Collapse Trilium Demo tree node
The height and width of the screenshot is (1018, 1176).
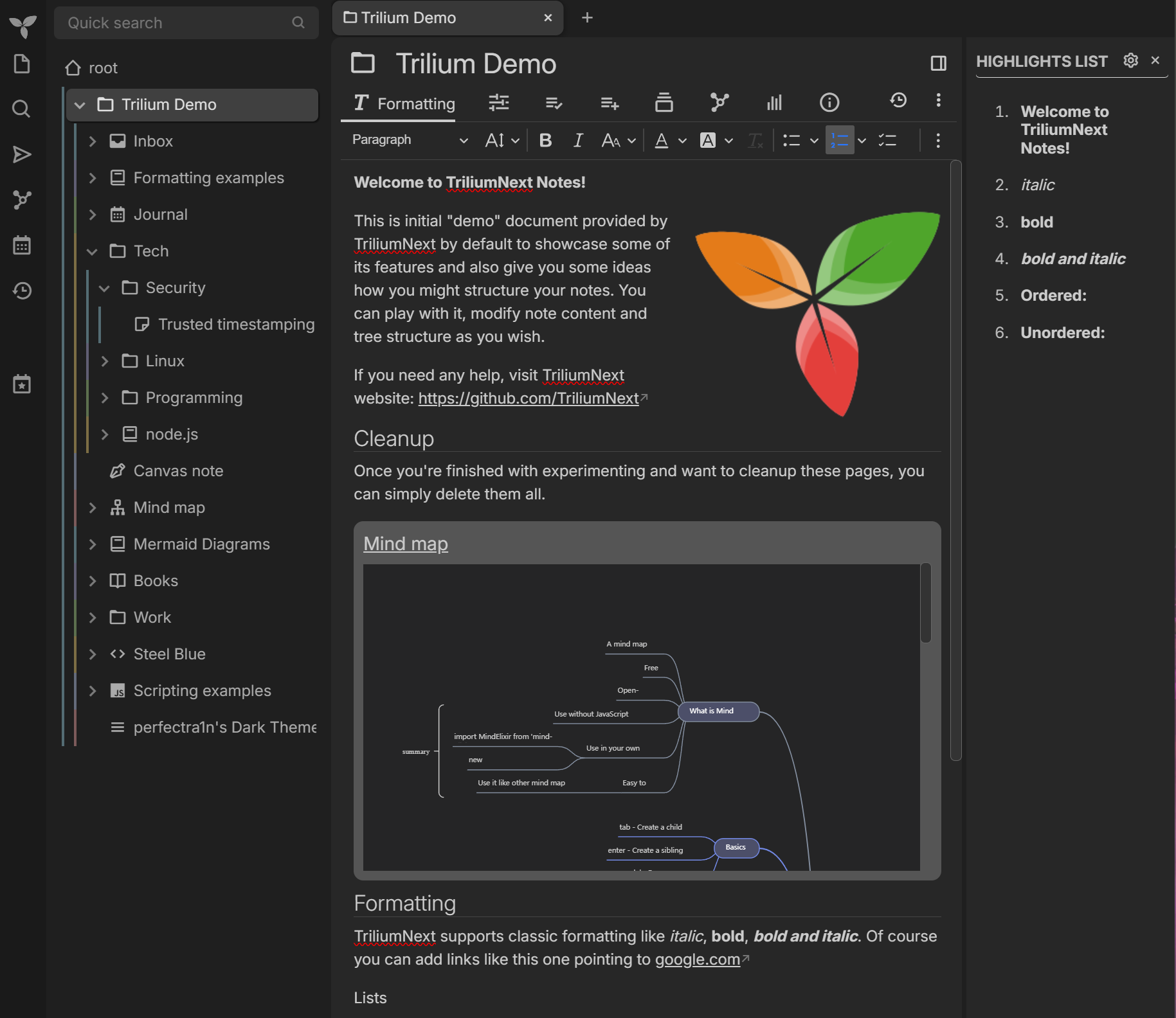click(x=80, y=105)
